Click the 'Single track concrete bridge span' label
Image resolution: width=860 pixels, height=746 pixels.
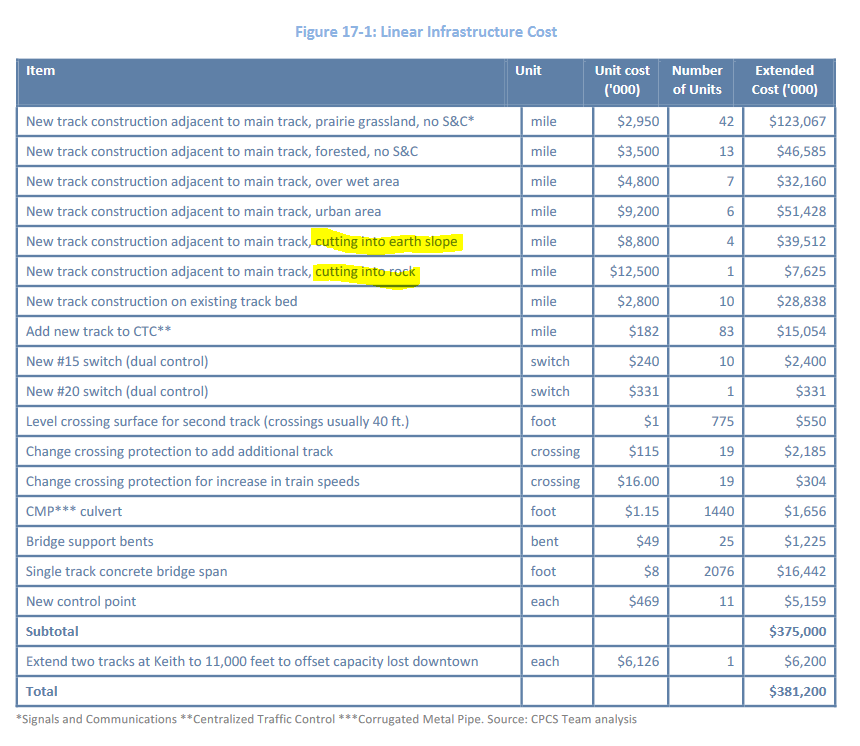coord(126,571)
